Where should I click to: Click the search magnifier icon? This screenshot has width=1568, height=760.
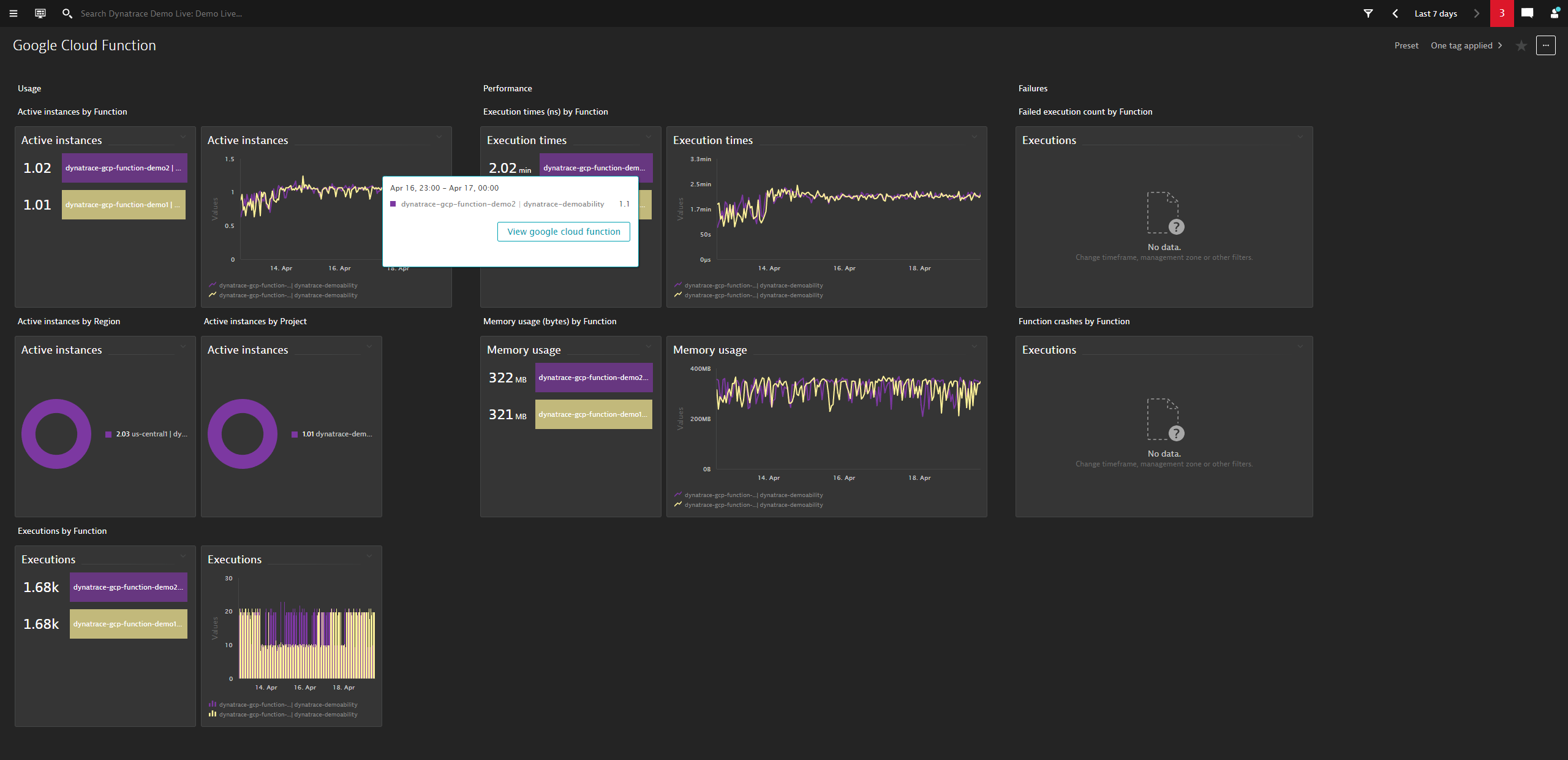(67, 13)
